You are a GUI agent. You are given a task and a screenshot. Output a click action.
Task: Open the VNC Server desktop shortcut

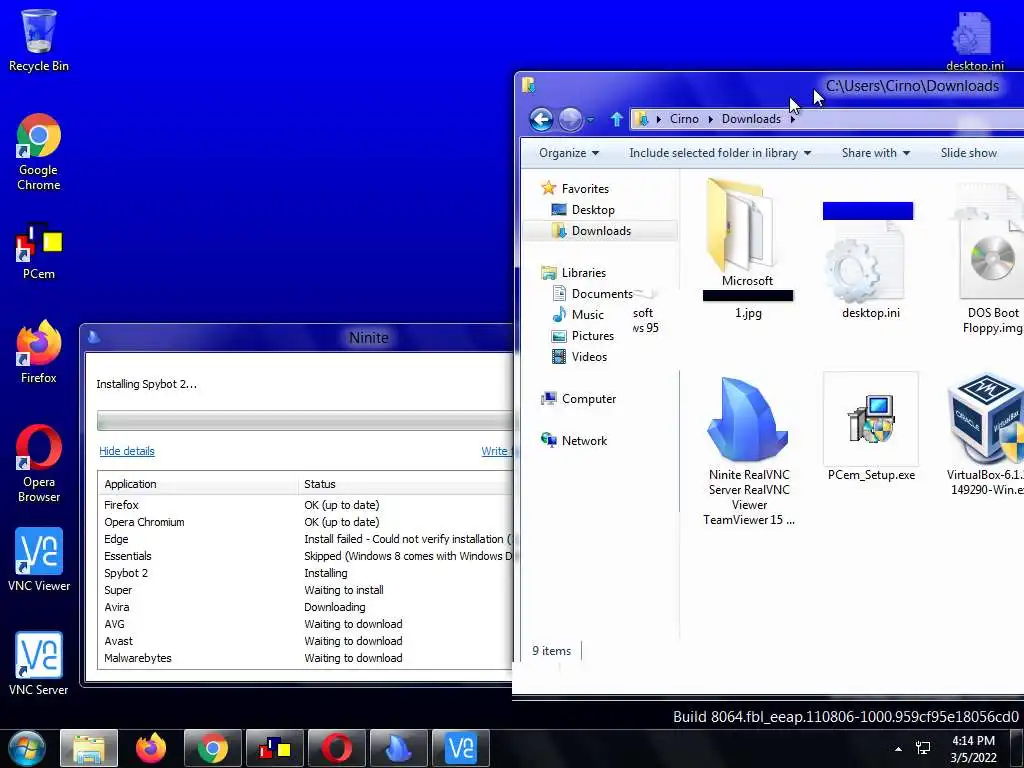click(x=39, y=664)
